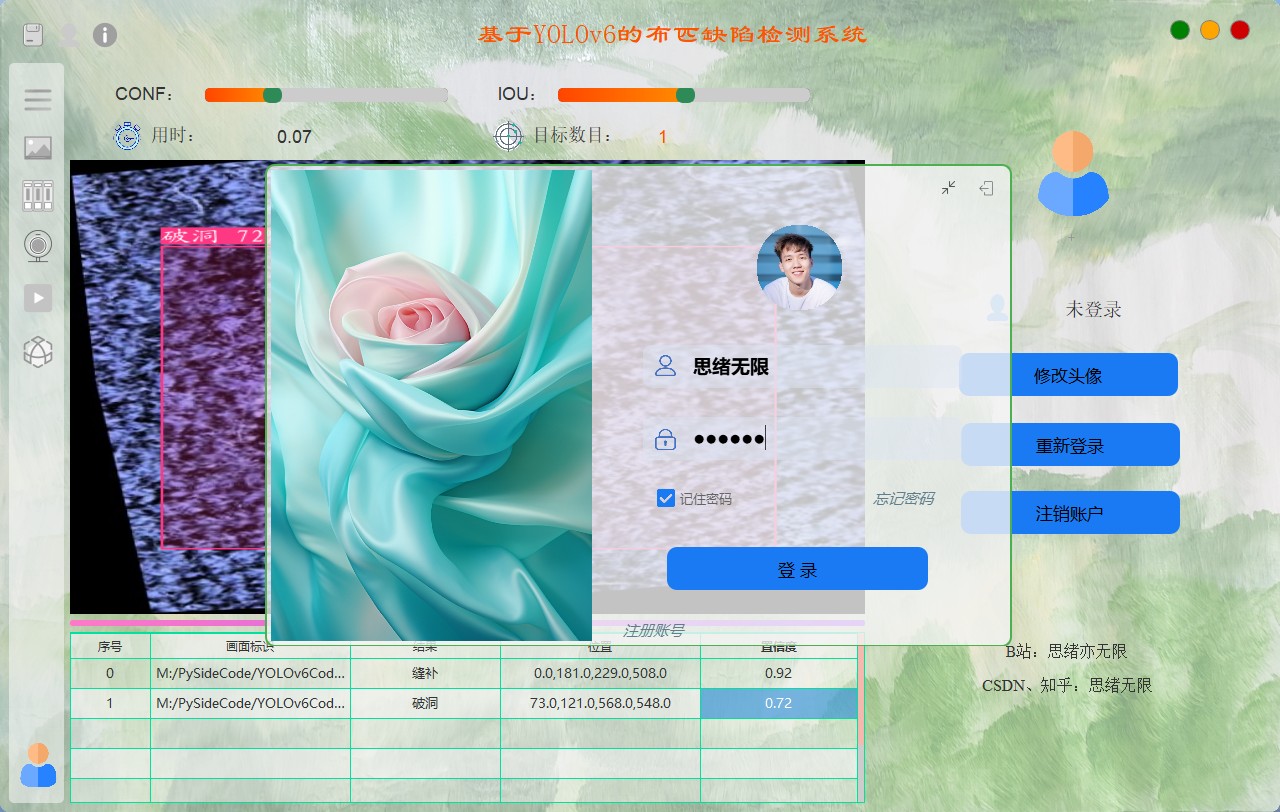
Task: Select the file path cell in row 1
Action: pos(250,703)
